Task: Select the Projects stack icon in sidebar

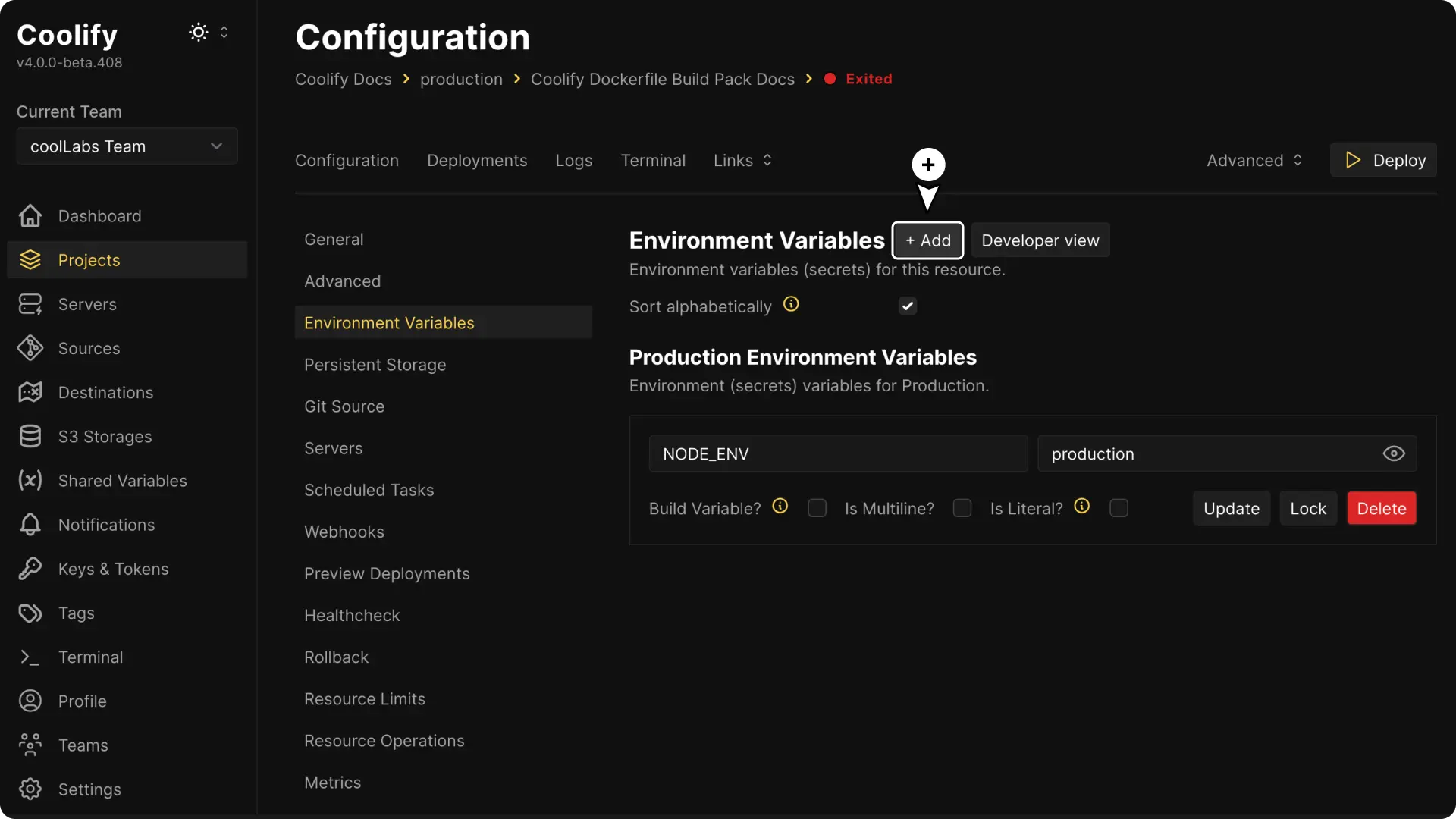Action: [x=30, y=260]
